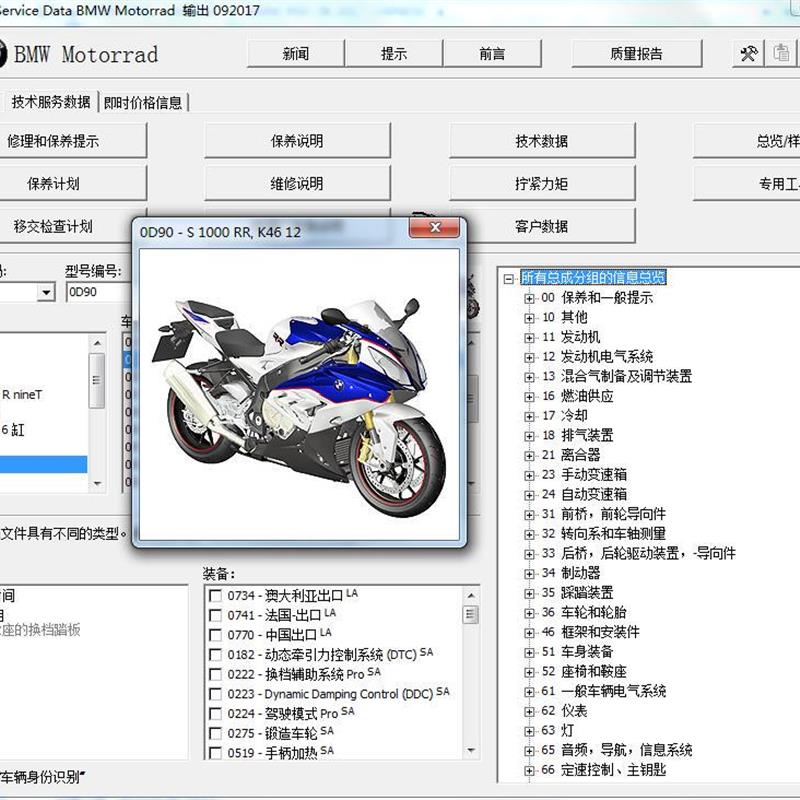Click 修理和保养提示 button
Screen dimensions: 800x800
pos(71,140)
